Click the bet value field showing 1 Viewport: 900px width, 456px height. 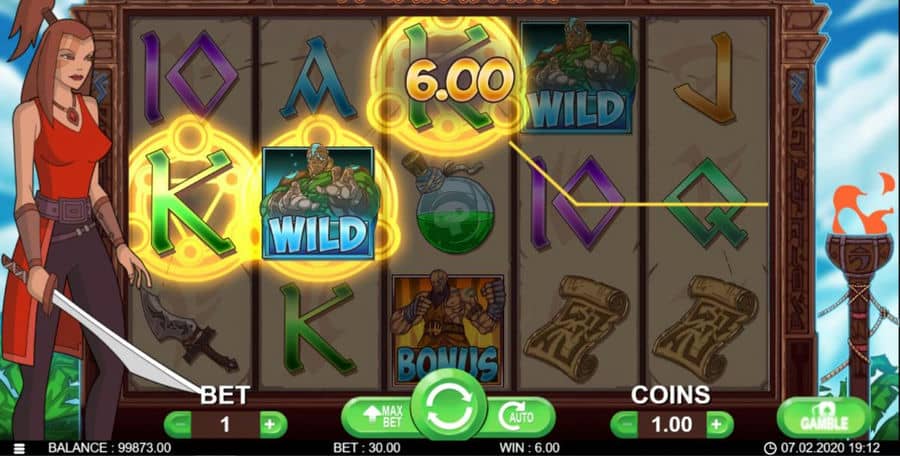pyautogui.click(x=225, y=425)
